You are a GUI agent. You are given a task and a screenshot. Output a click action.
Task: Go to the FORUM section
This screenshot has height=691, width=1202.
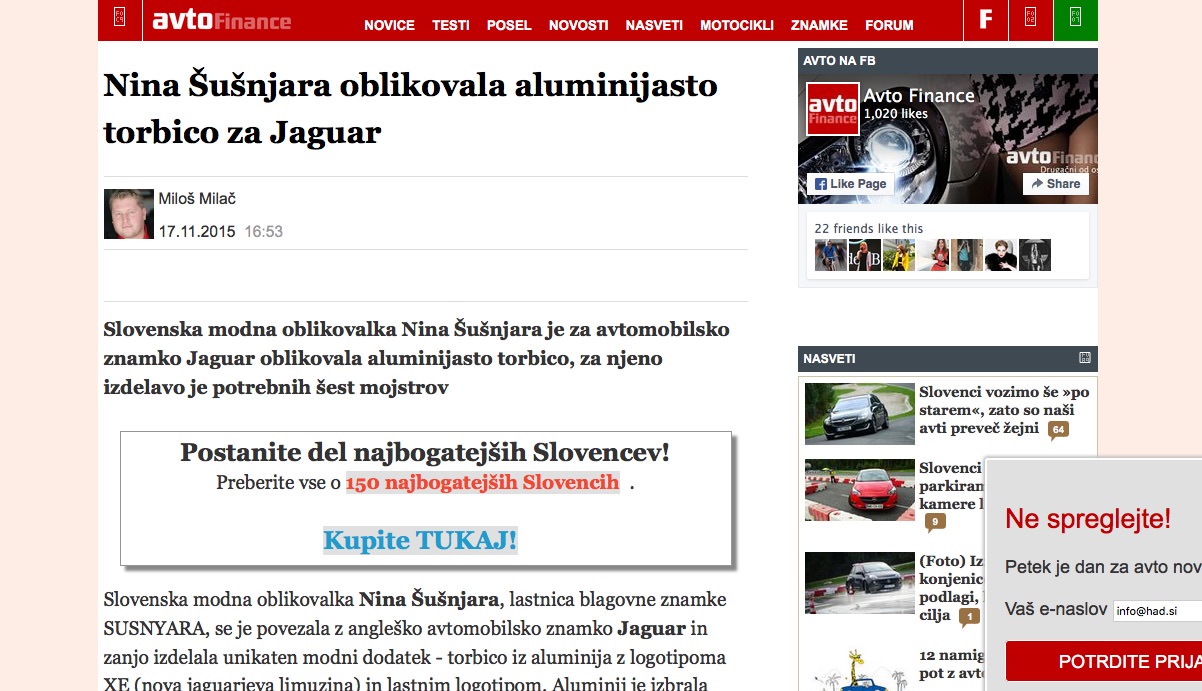(x=889, y=25)
